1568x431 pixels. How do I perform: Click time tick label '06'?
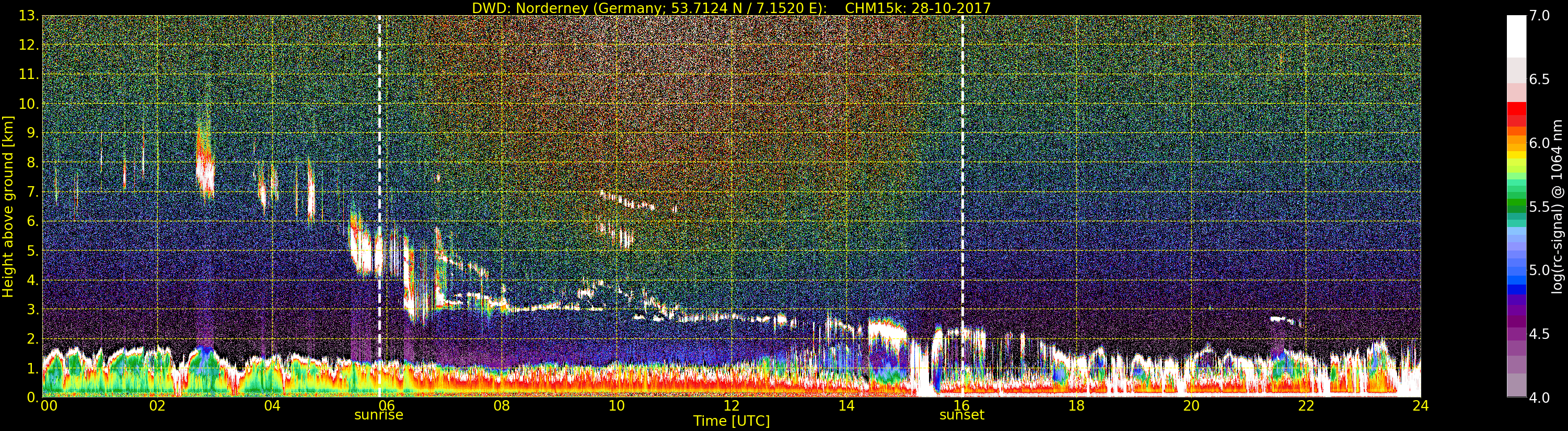click(387, 405)
